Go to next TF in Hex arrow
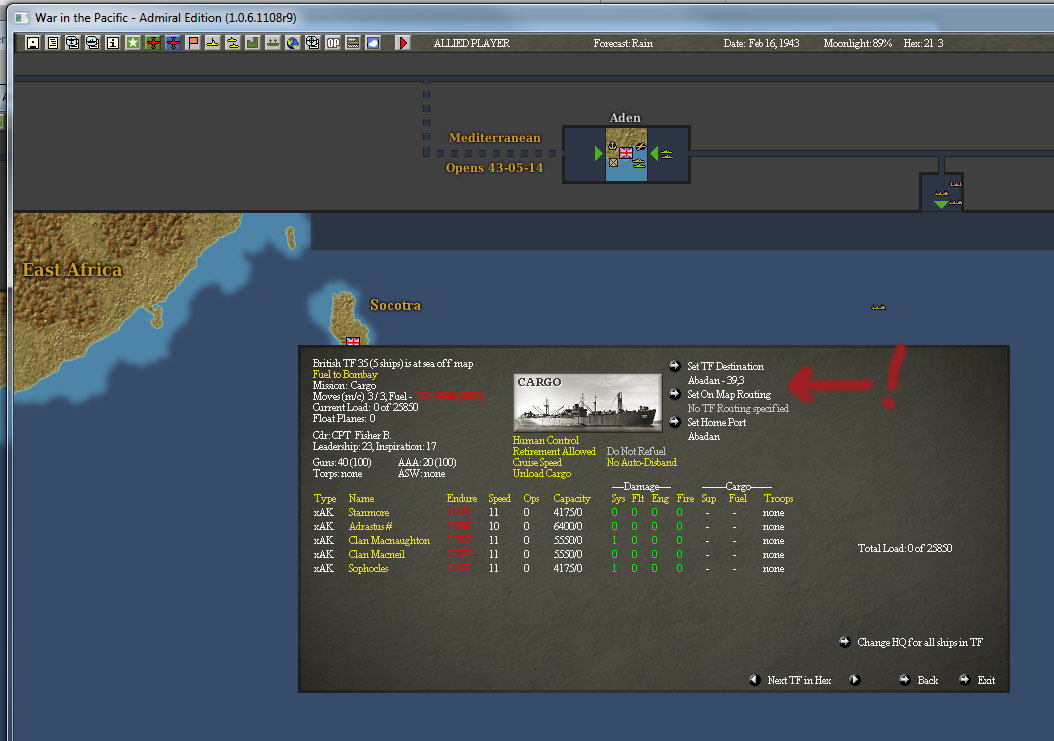Viewport: 1054px width, 741px height. (x=854, y=680)
